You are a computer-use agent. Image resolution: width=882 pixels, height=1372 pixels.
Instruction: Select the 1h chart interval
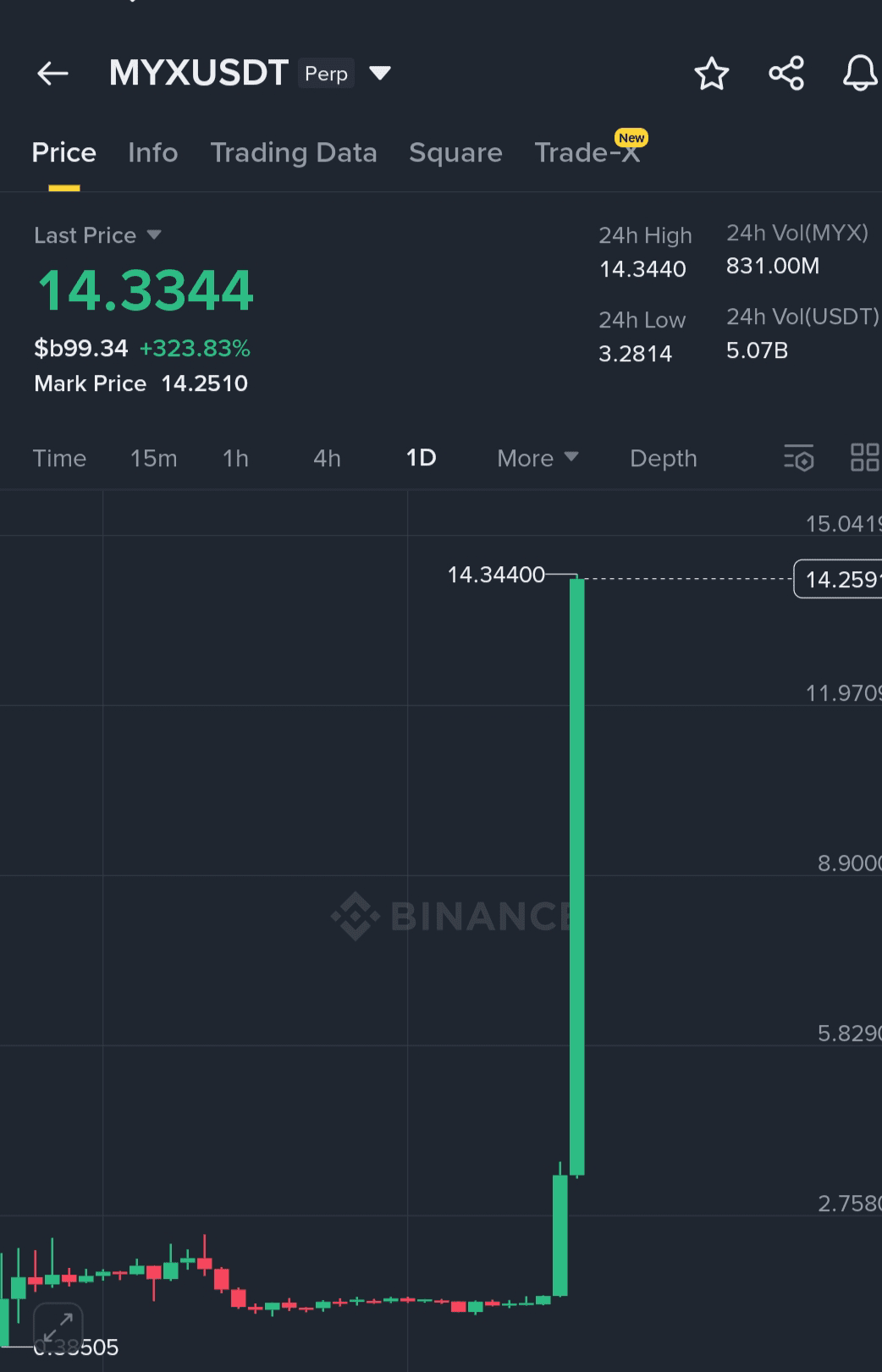[x=235, y=458]
